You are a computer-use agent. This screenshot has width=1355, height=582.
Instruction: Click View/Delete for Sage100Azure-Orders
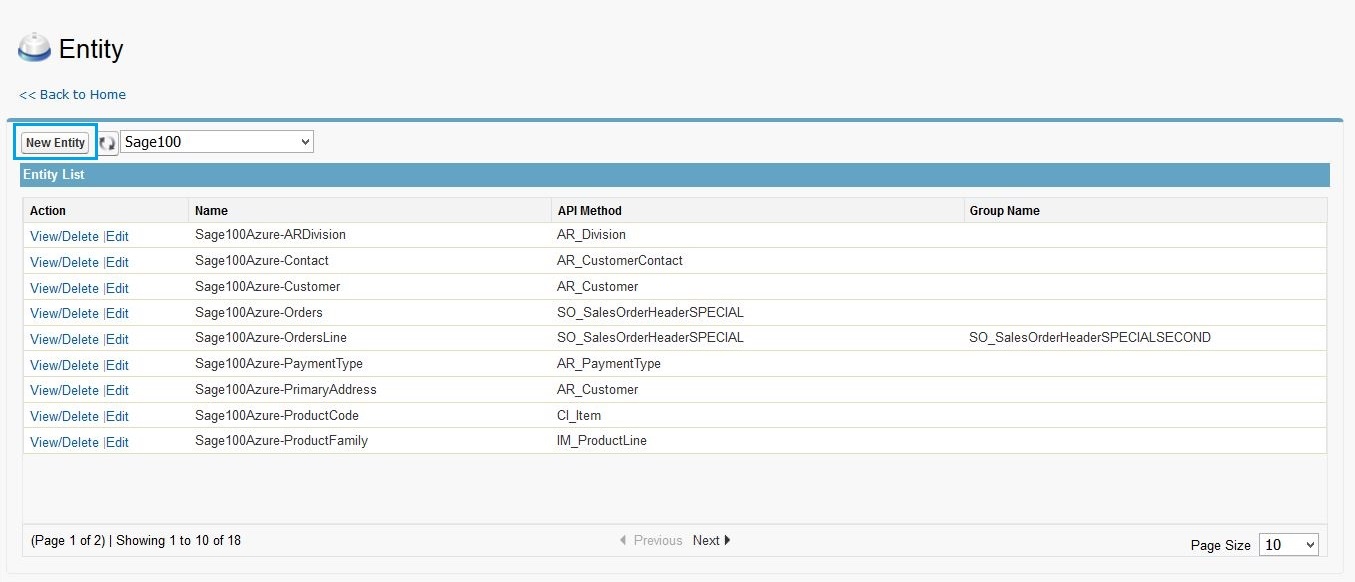point(65,313)
